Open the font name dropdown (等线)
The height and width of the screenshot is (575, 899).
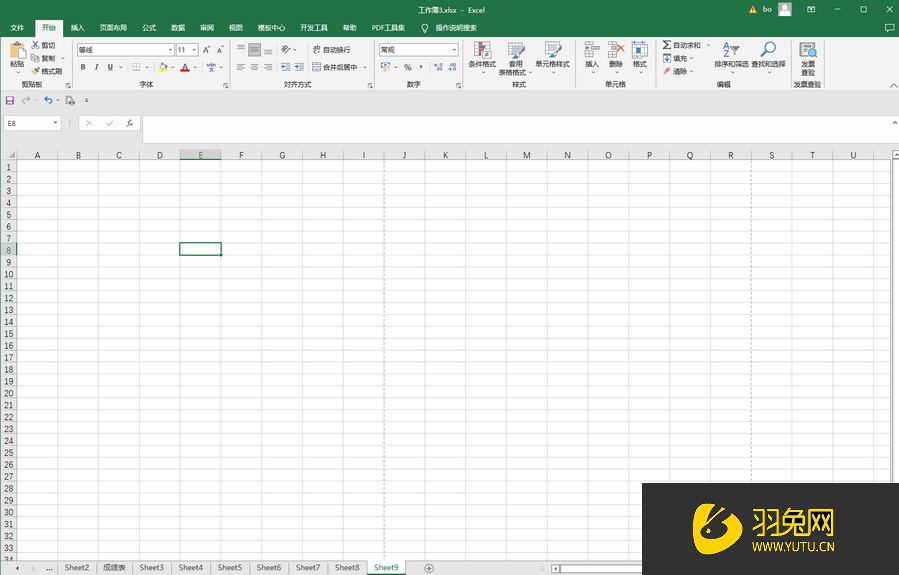click(x=170, y=49)
